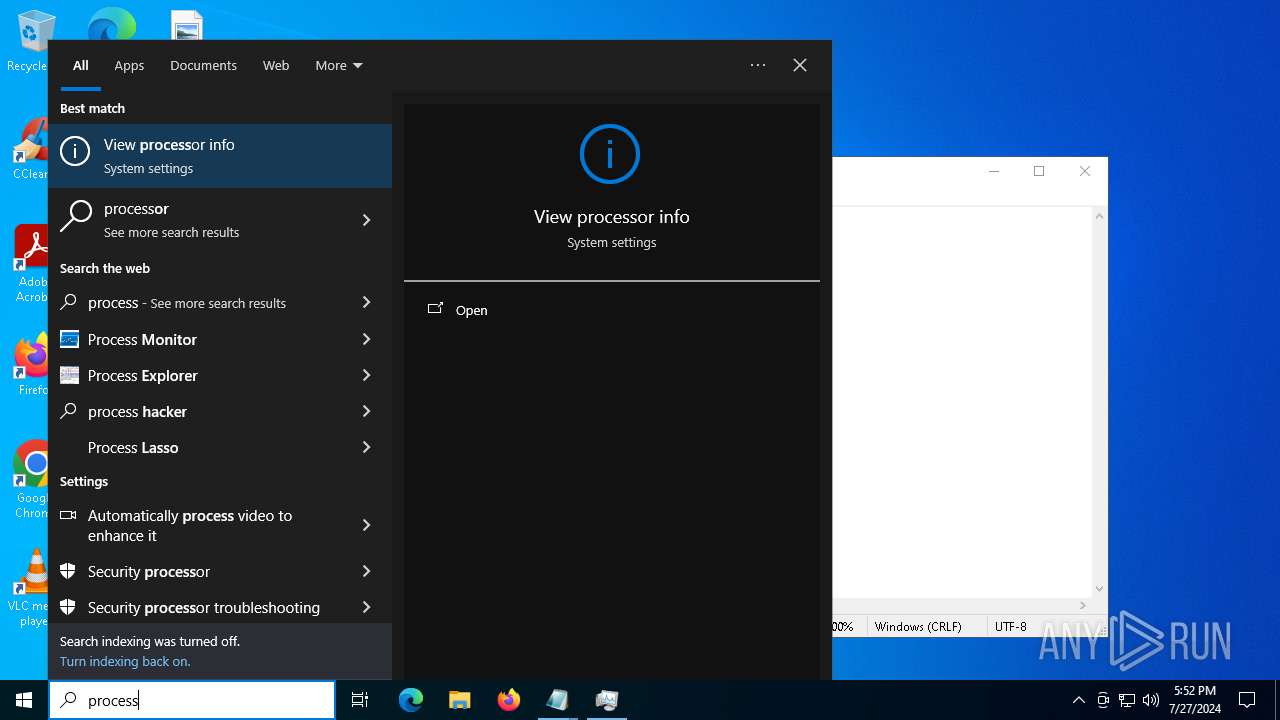Close the search panel with the X
Viewport: 1280px width, 720px height.
[x=800, y=65]
